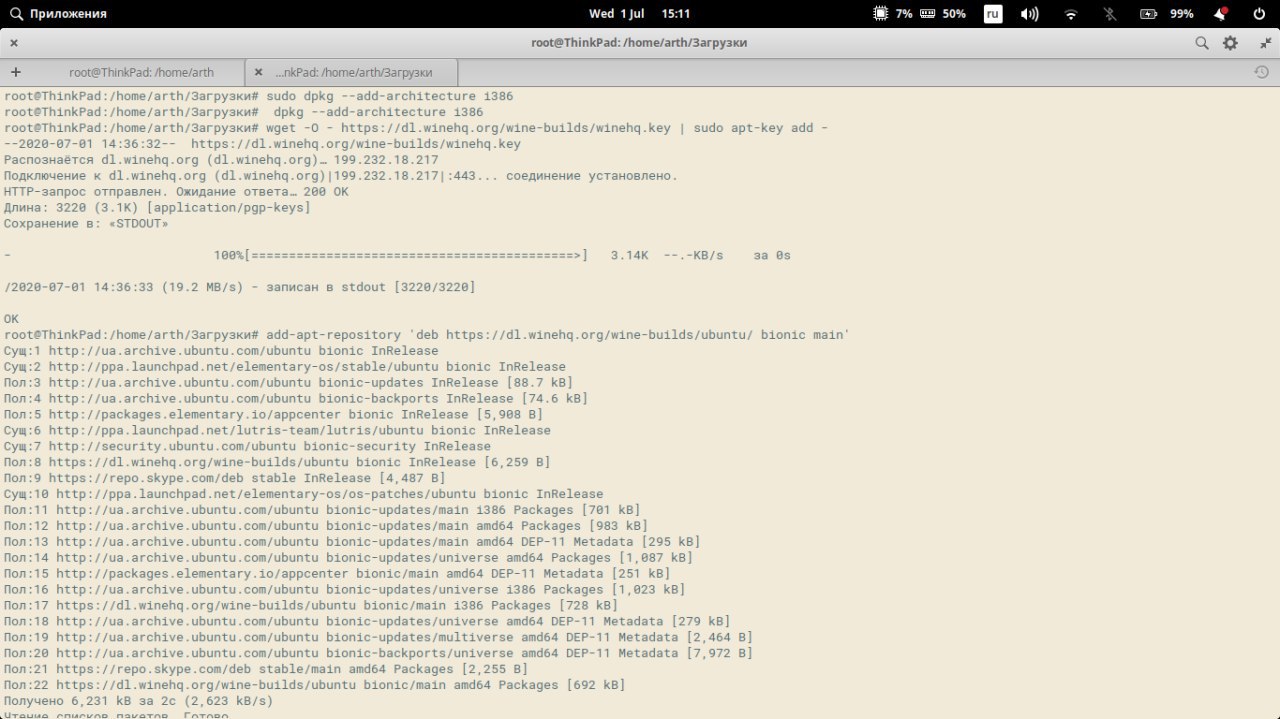Open terminal search with magnifier icon
1280x719 pixels.
[x=1202, y=43]
